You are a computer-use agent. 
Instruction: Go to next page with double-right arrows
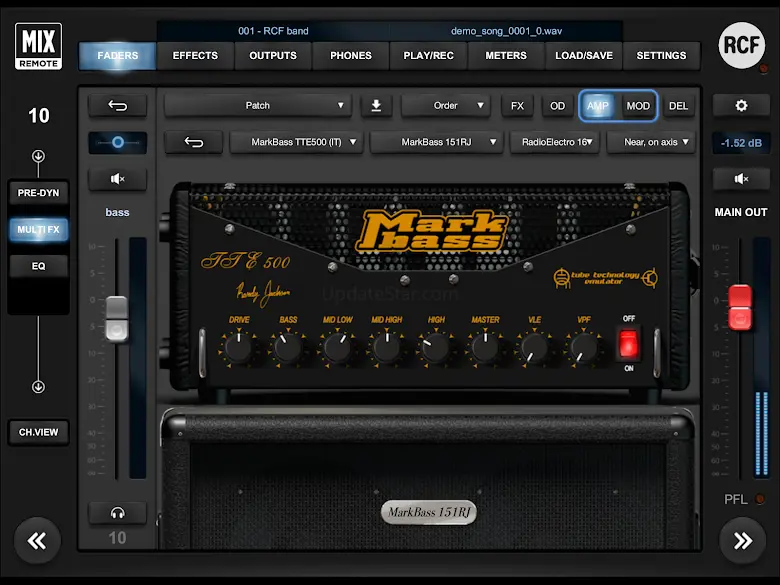(742, 541)
